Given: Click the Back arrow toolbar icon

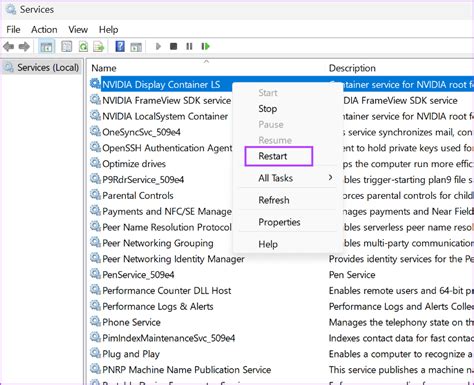Looking at the screenshot, I should (9, 46).
